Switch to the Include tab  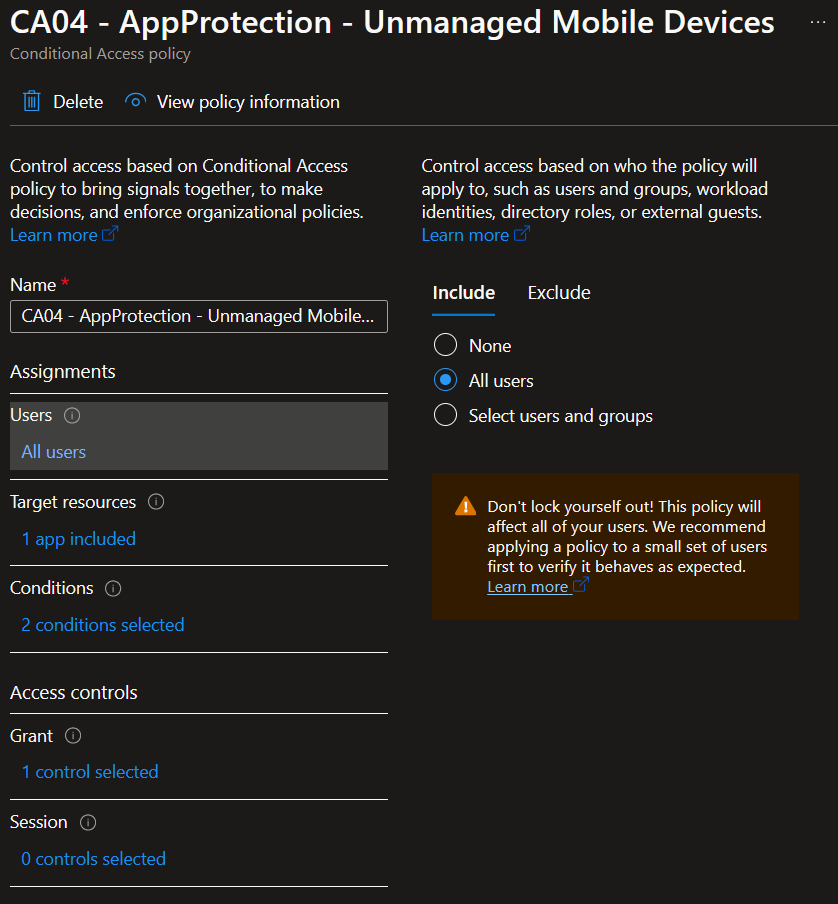463,293
